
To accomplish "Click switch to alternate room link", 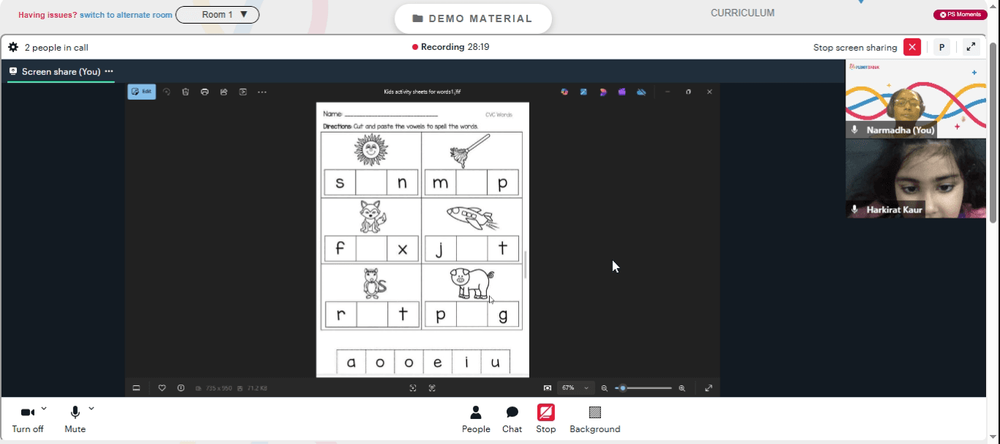I will (126, 15).
